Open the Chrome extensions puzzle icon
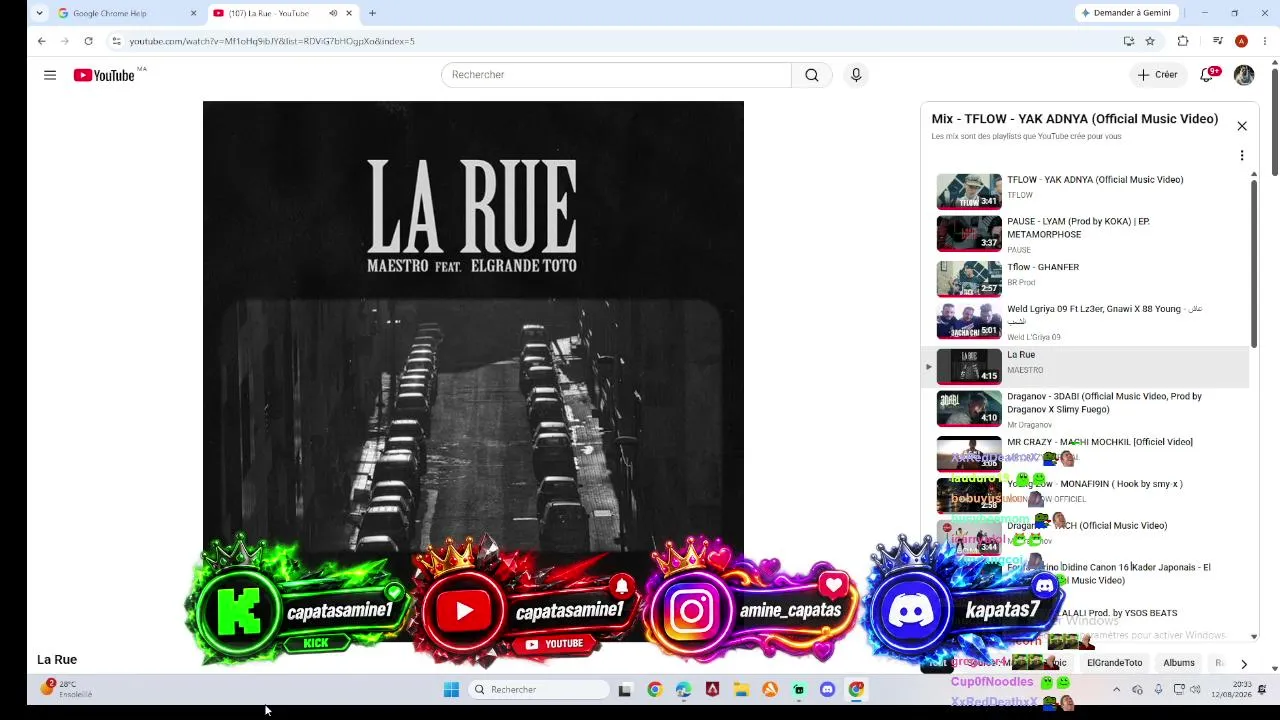Image resolution: width=1280 pixels, height=720 pixels. click(x=1183, y=41)
